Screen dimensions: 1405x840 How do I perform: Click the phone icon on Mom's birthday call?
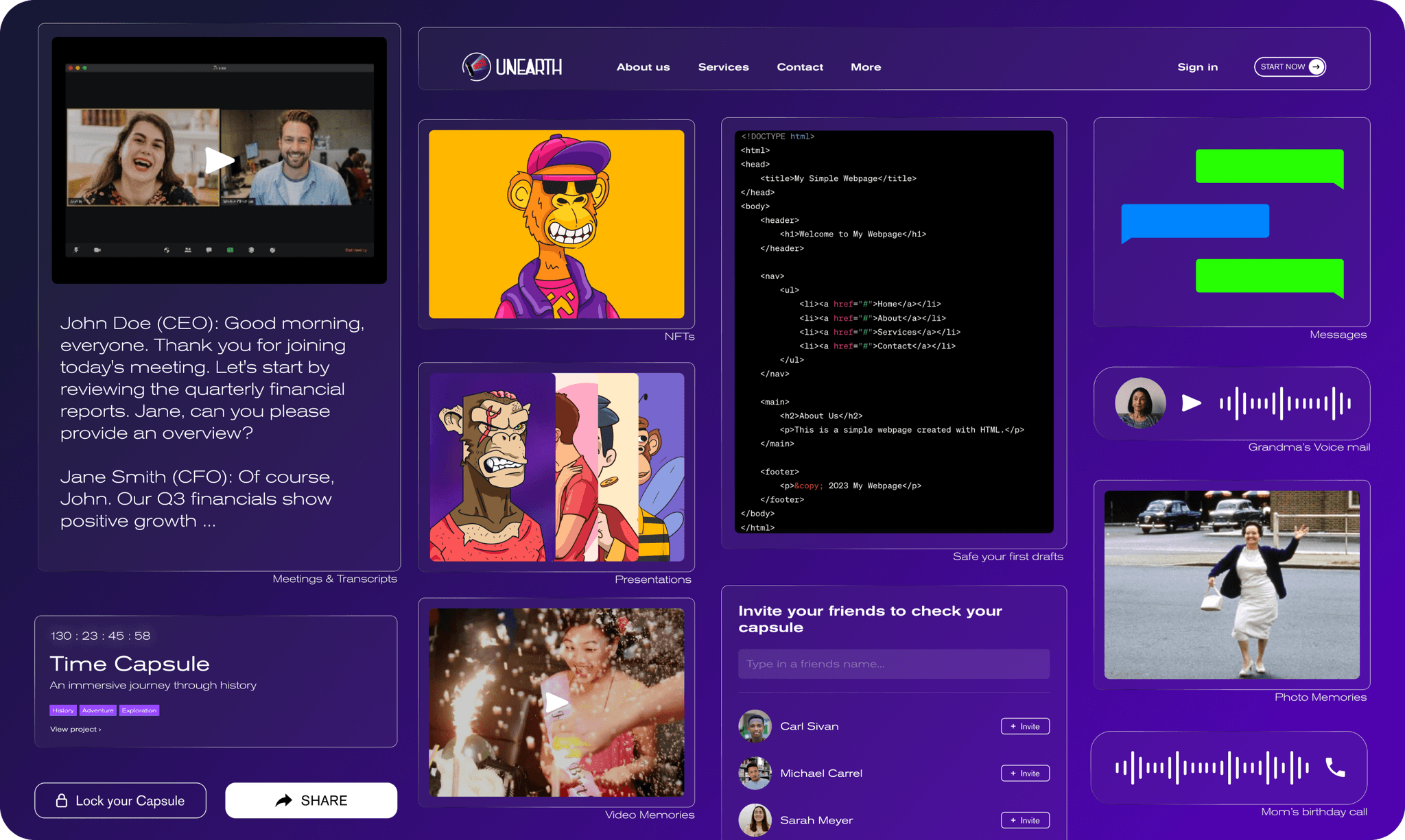[x=1335, y=767]
